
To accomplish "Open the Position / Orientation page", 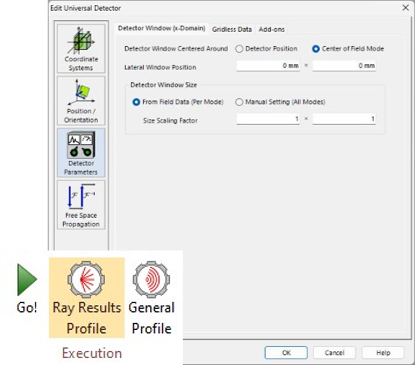I will click(81, 100).
